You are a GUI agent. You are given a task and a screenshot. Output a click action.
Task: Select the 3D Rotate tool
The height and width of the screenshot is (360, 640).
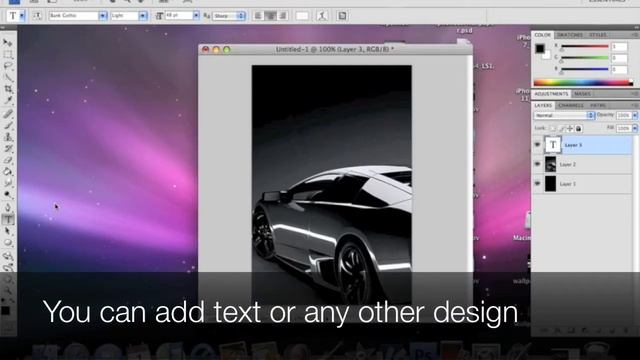pos(7,256)
